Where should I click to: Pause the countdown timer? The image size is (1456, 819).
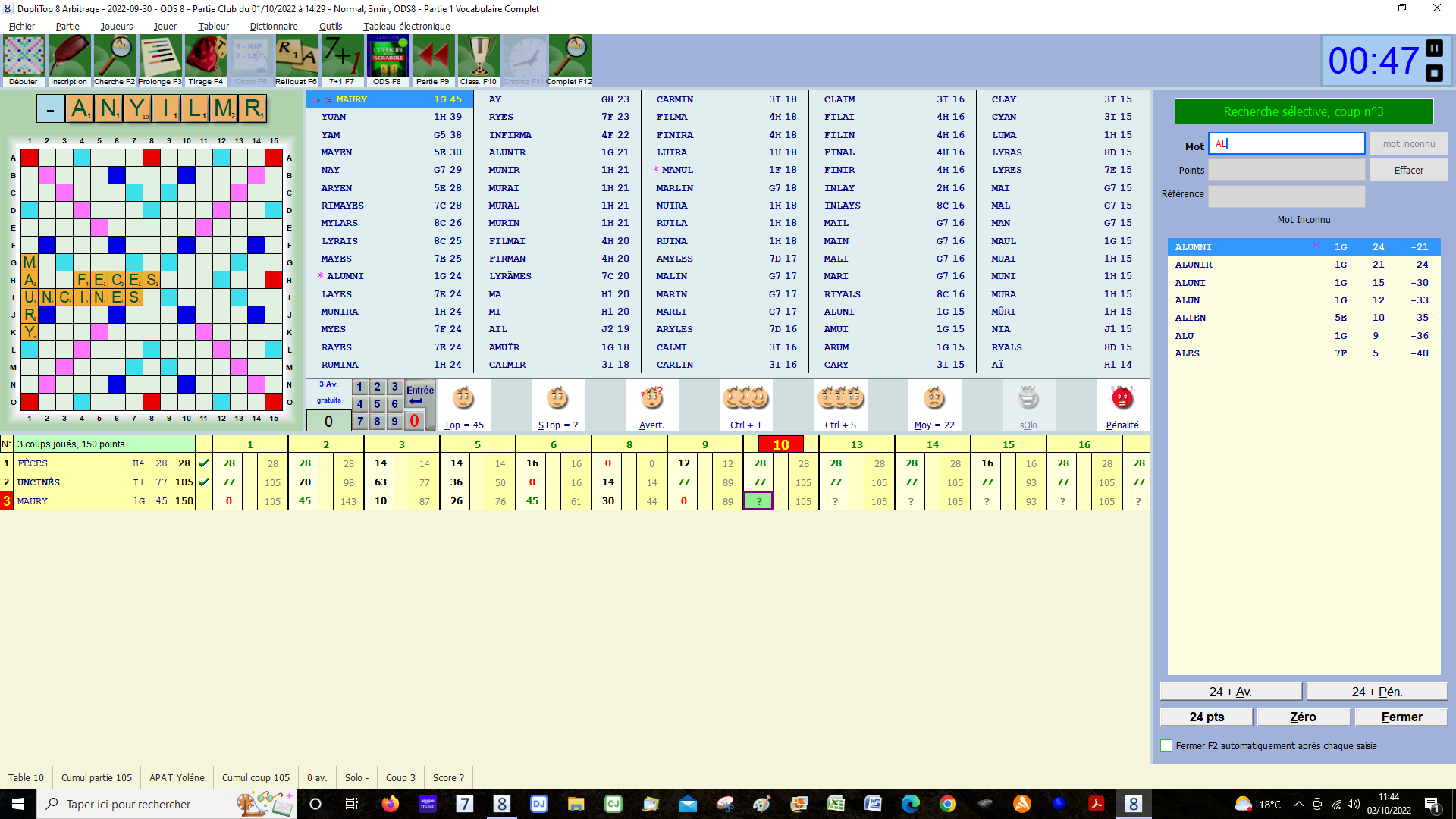[x=1434, y=49]
